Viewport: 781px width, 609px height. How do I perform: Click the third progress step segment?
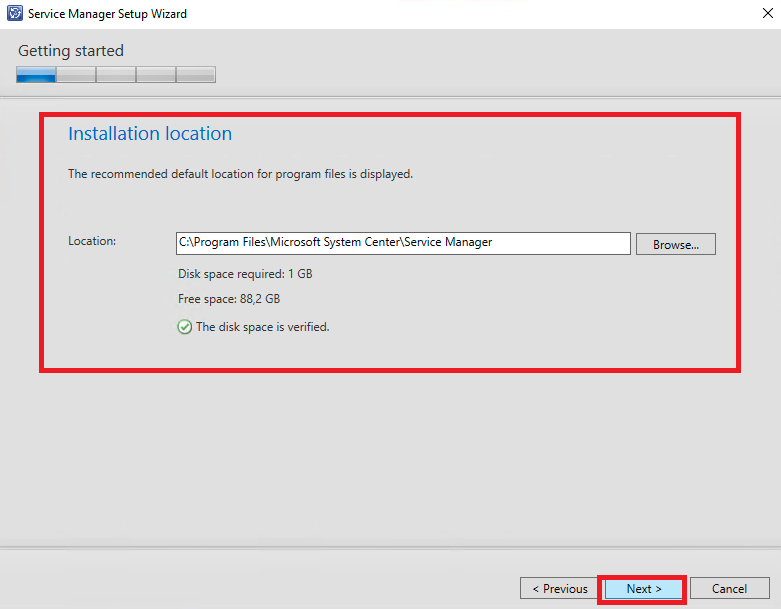[x=116, y=75]
